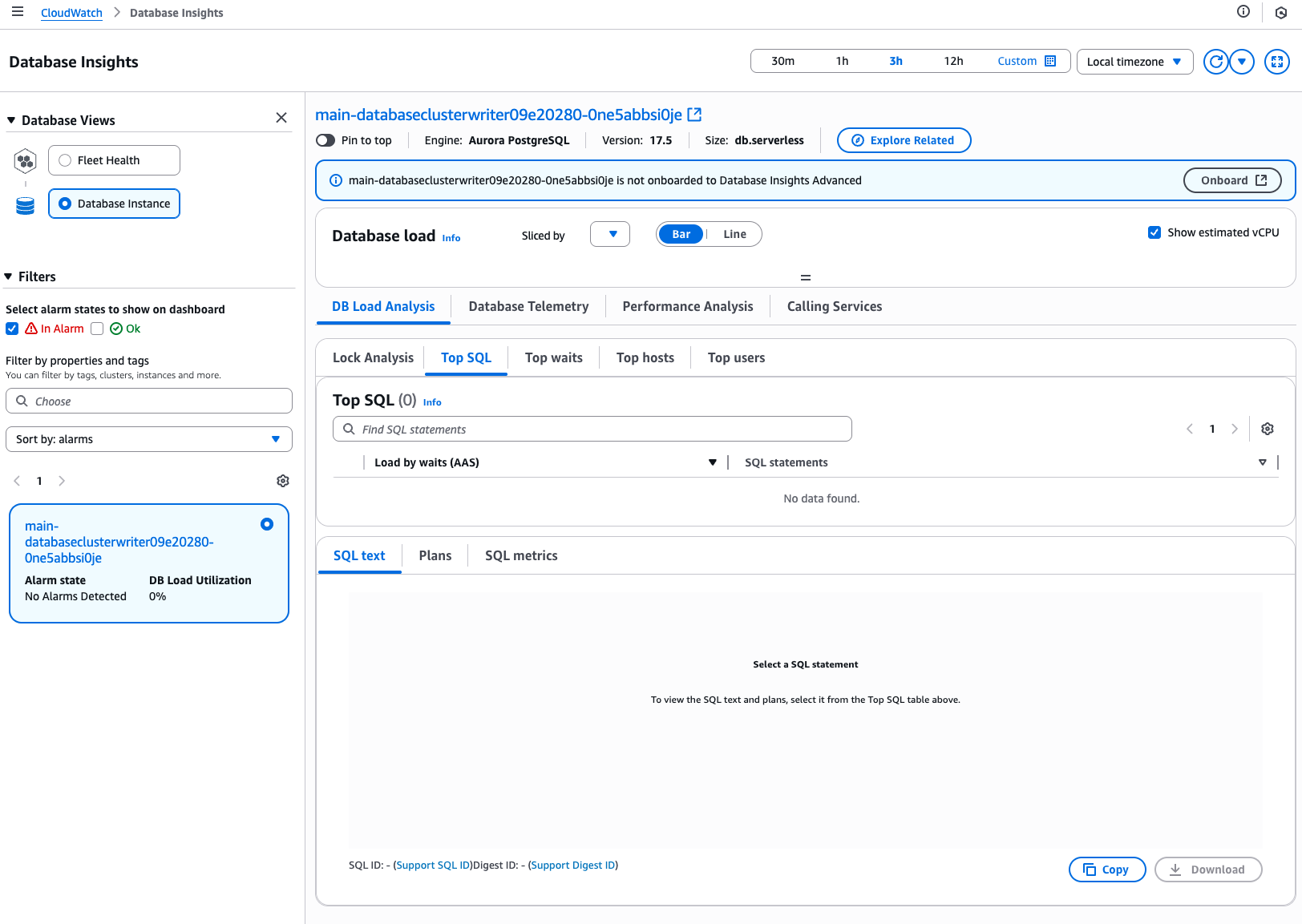Switch to the Database Telemetry tab
The width and height of the screenshot is (1302, 924).
click(528, 306)
